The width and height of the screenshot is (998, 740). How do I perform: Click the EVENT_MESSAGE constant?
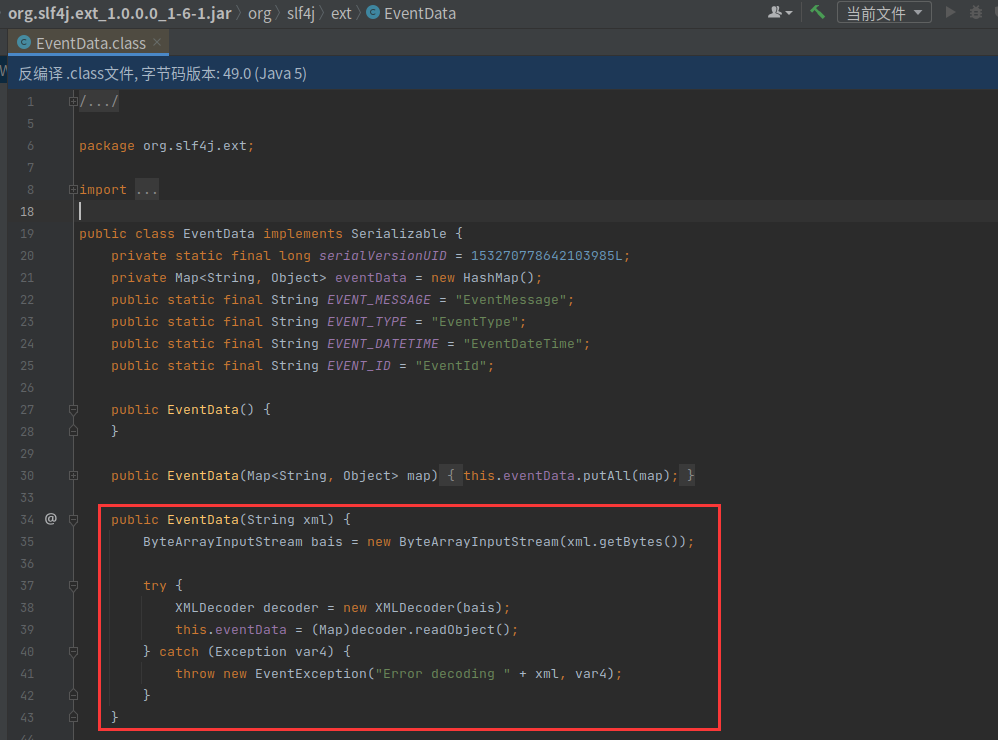[379, 300]
